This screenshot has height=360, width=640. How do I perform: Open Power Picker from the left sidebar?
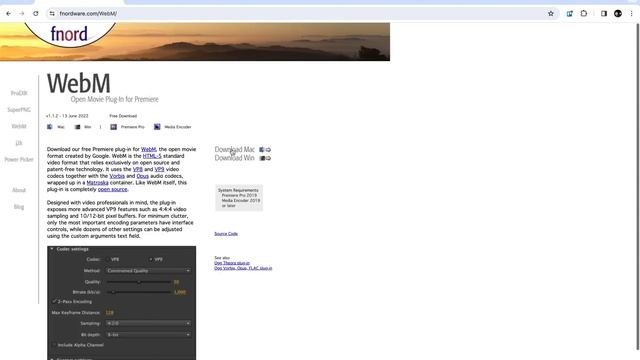tap(19, 159)
